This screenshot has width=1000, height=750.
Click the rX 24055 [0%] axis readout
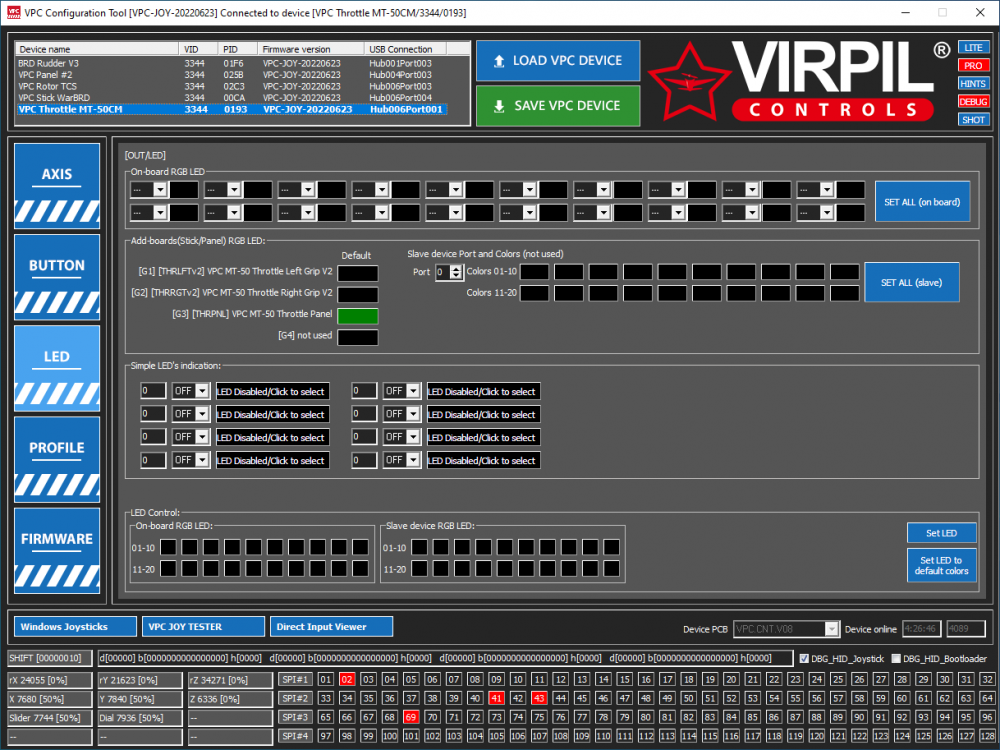[50, 680]
